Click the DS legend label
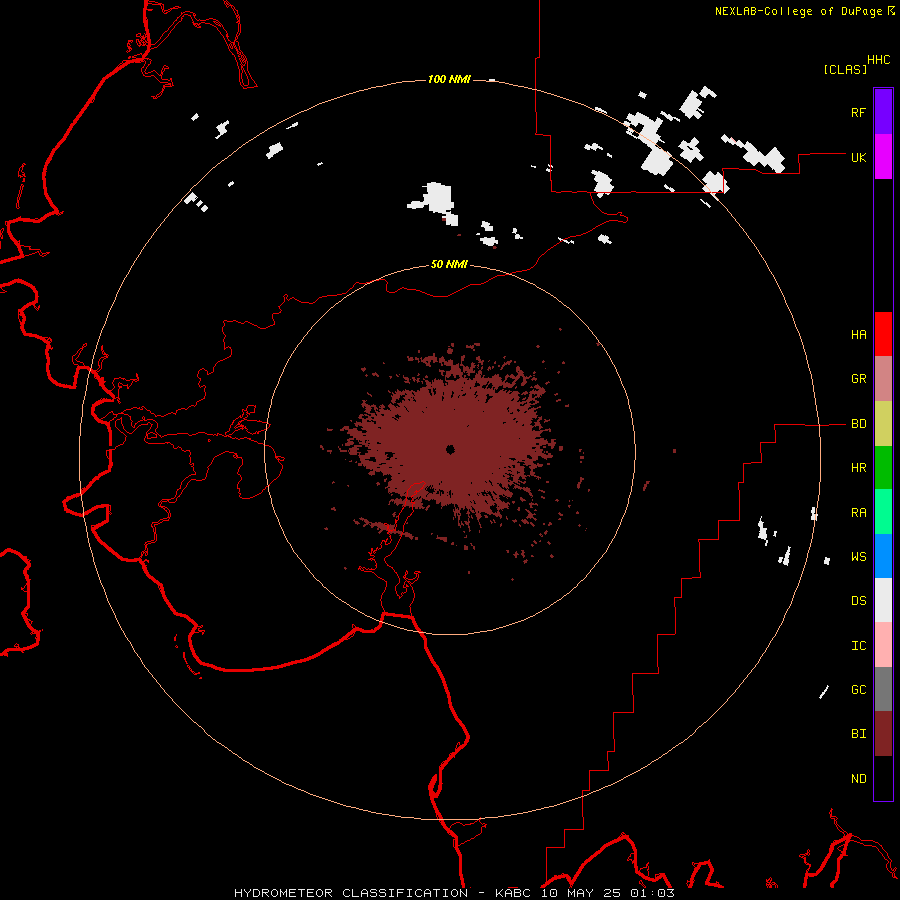900x900 pixels. point(858,601)
